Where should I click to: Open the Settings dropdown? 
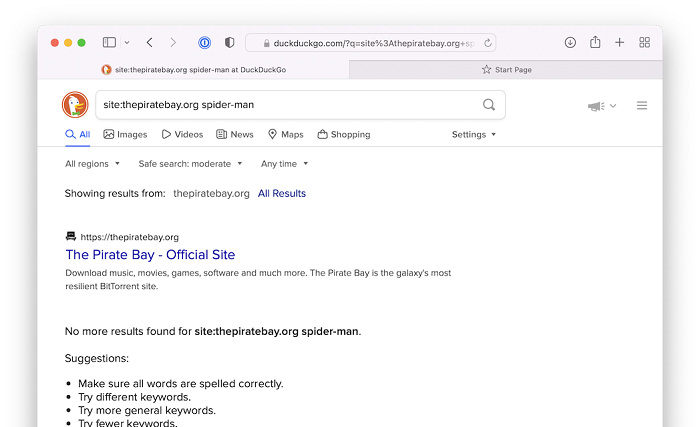473,134
